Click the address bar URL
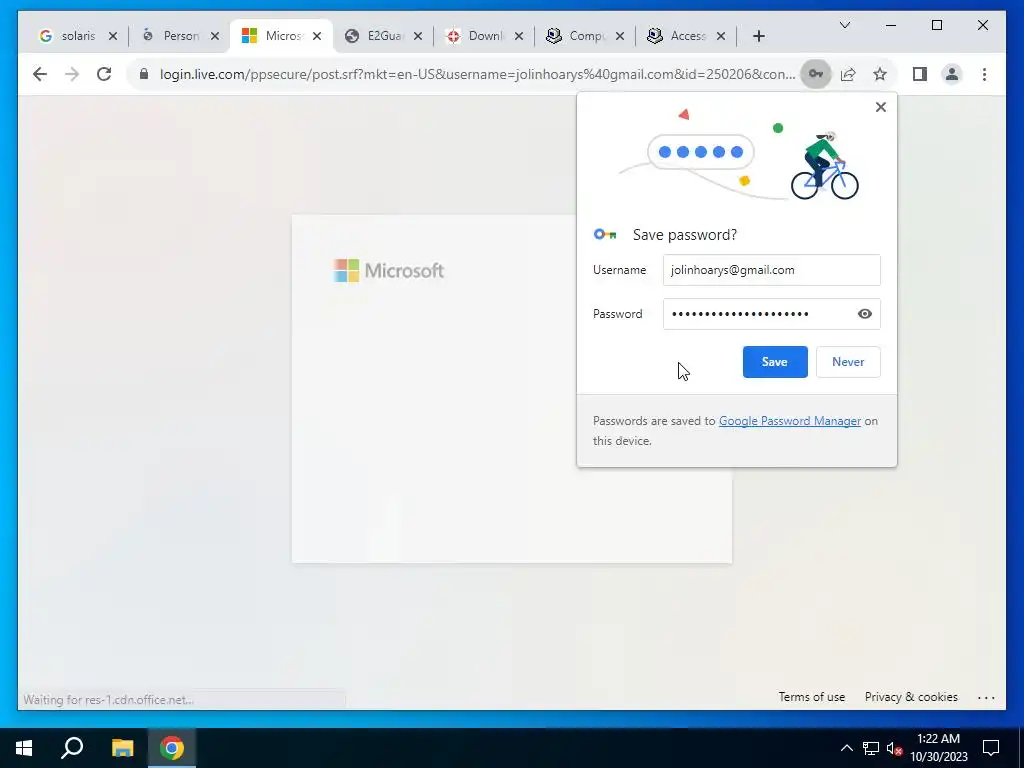Screen dimensions: 1024x768 (477, 74)
